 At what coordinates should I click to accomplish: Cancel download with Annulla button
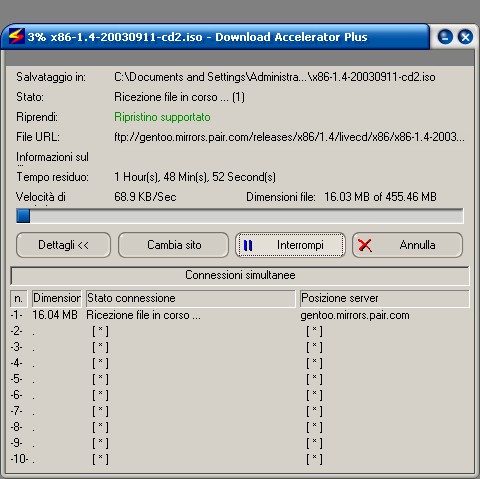[x=407, y=245]
